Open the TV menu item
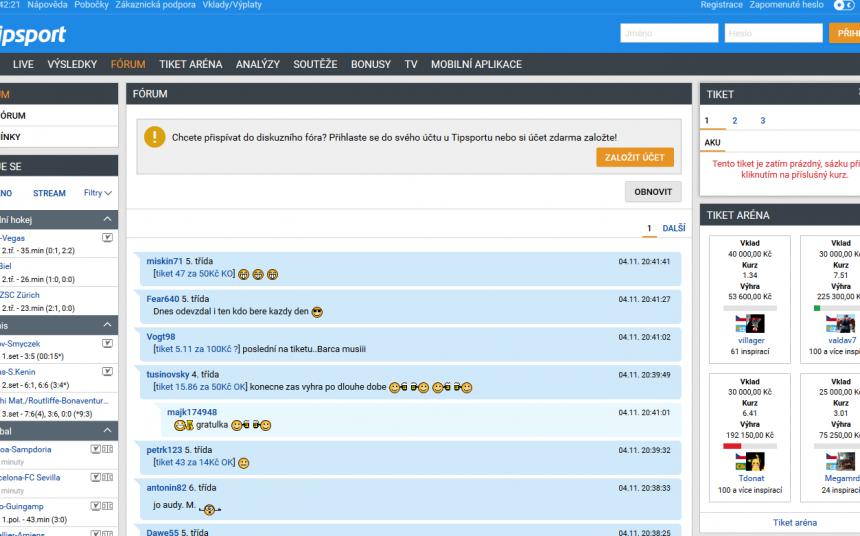 [411, 64]
